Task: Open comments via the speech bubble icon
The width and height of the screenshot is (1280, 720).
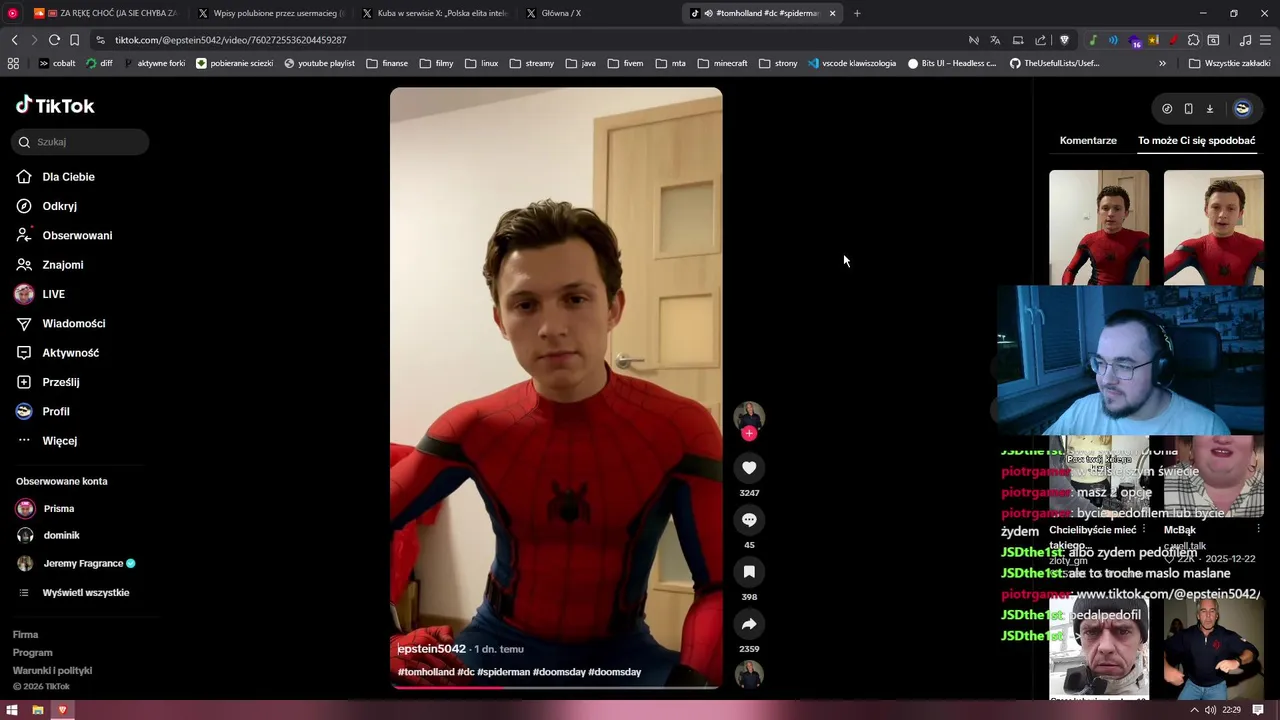Action: click(749, 520)
